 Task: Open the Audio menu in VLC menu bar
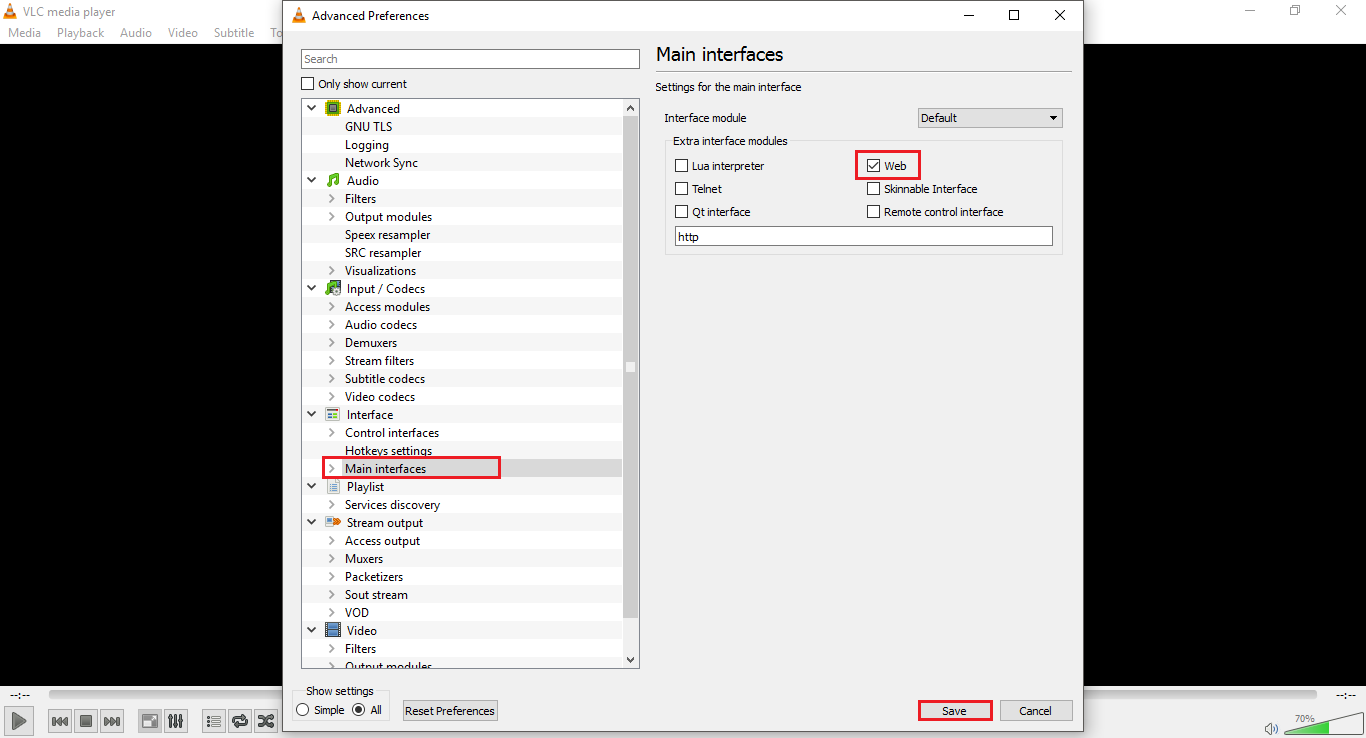click(136, 33)
